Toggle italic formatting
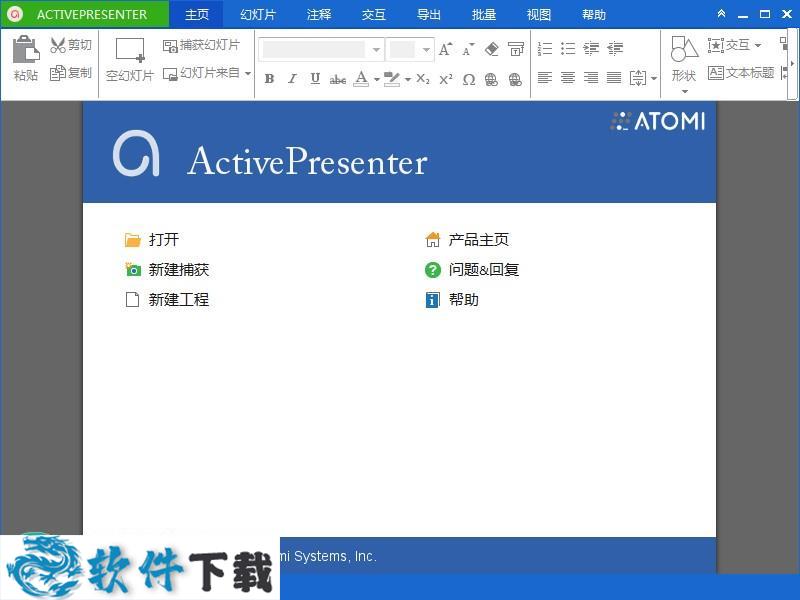The width and height of the screenshot is (800, 600). click(x=292, y=79)
